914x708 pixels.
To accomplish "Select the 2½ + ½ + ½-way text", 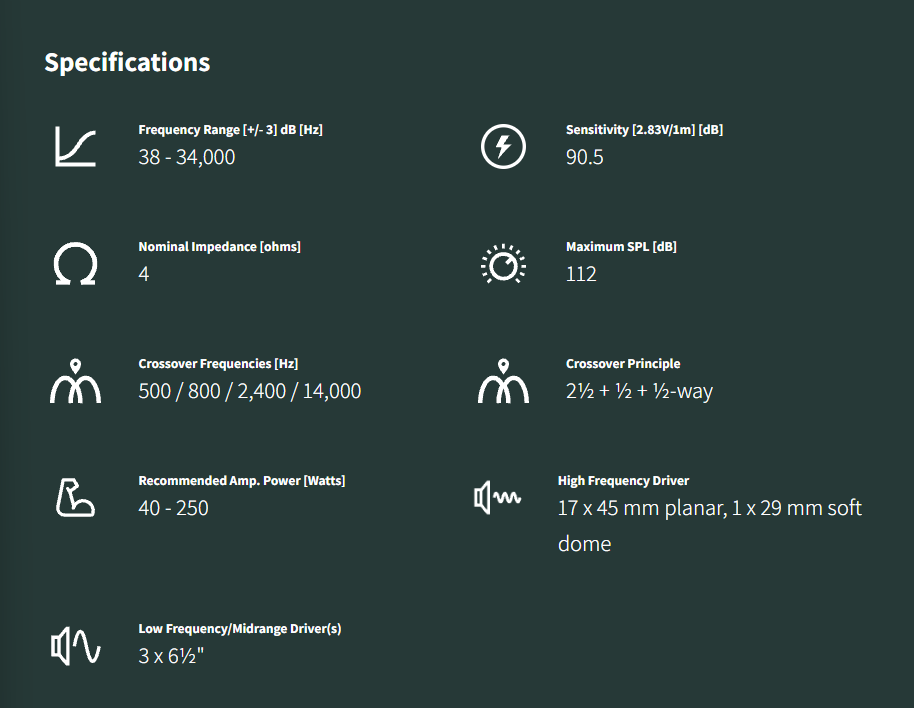I will [x=639, y=391].
